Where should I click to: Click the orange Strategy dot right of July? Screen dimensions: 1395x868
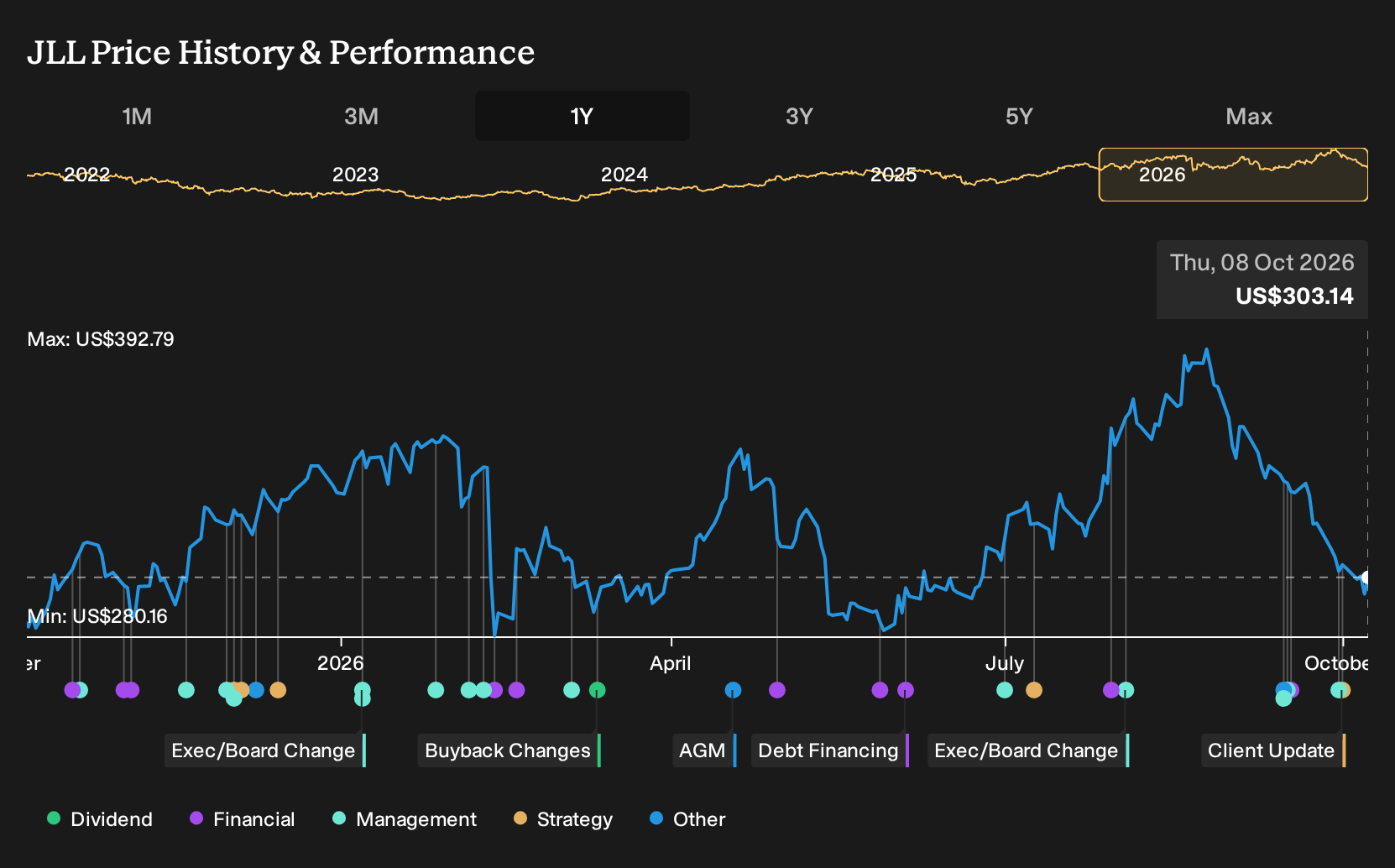click(x=1034, y=690)
